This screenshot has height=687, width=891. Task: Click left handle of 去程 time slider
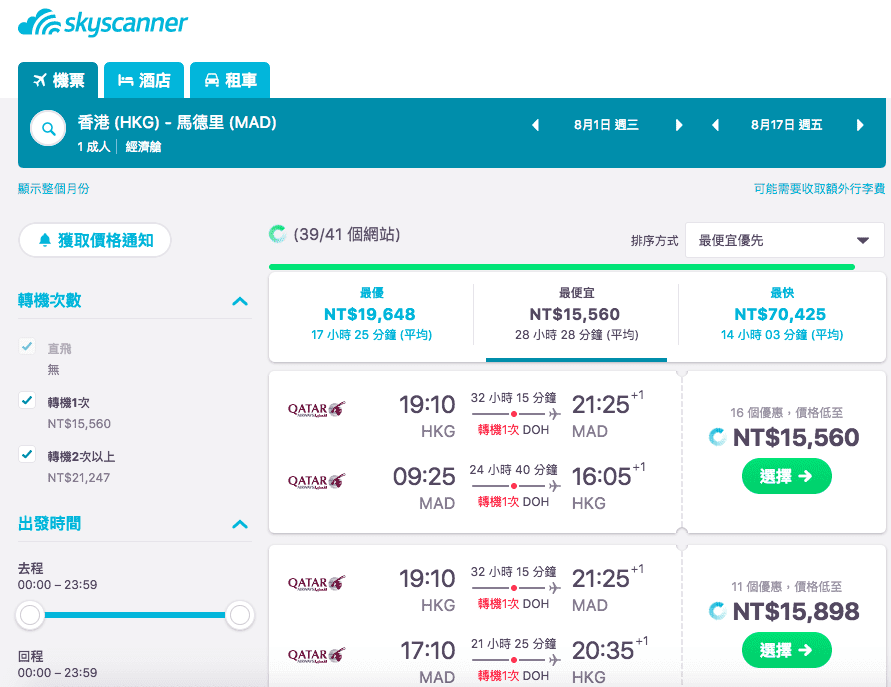[x=30, y=615]
